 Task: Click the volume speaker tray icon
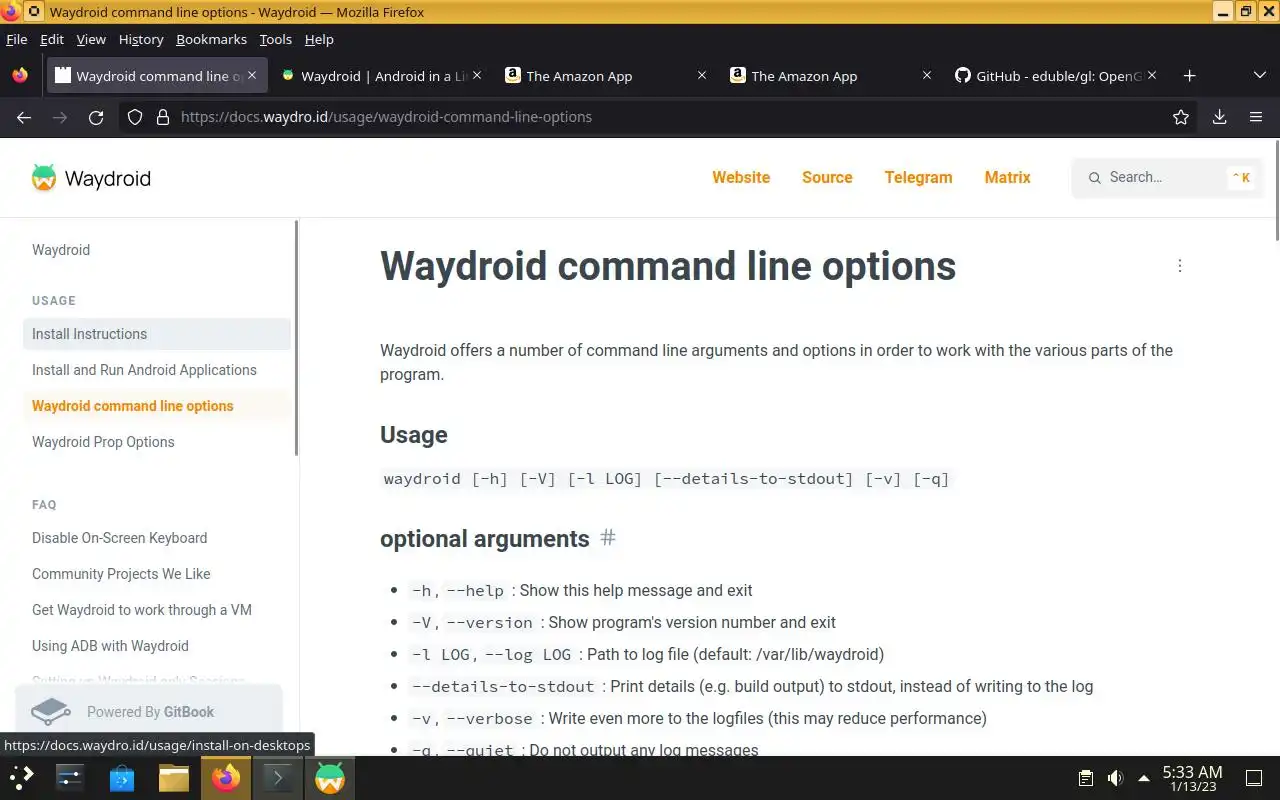point(1115,778)
